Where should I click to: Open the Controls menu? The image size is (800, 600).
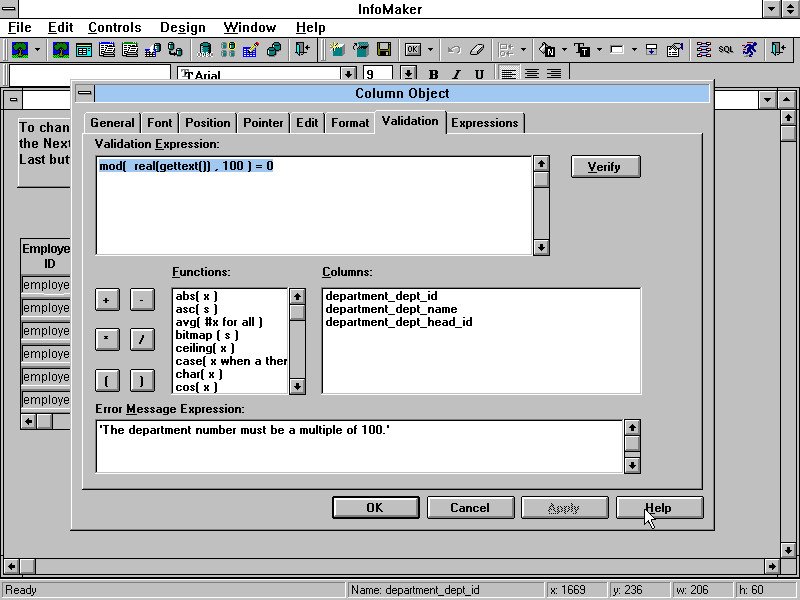(115, 28)
